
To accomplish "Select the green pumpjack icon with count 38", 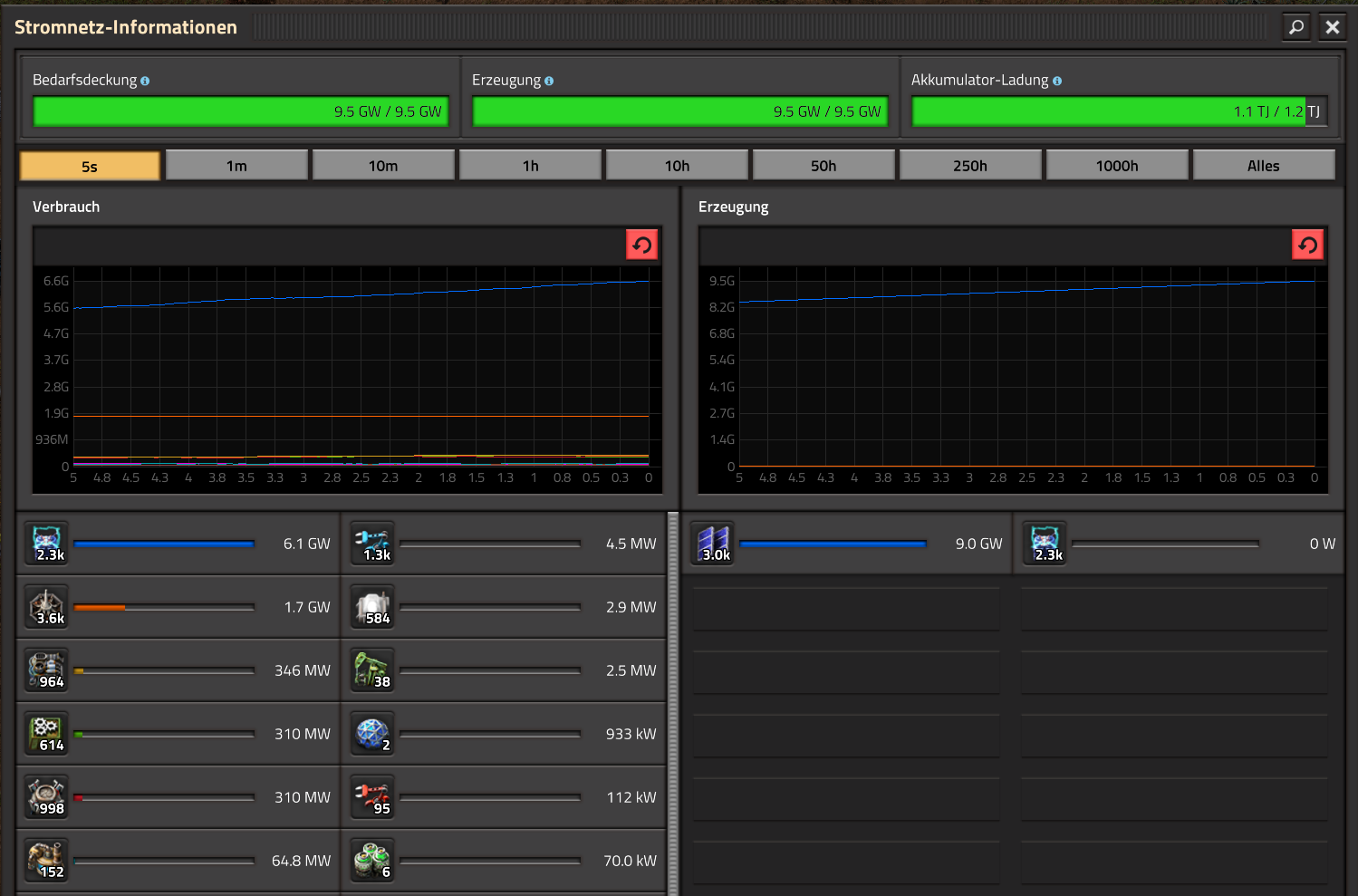I will pyautogui.click(x=373, y=670).
